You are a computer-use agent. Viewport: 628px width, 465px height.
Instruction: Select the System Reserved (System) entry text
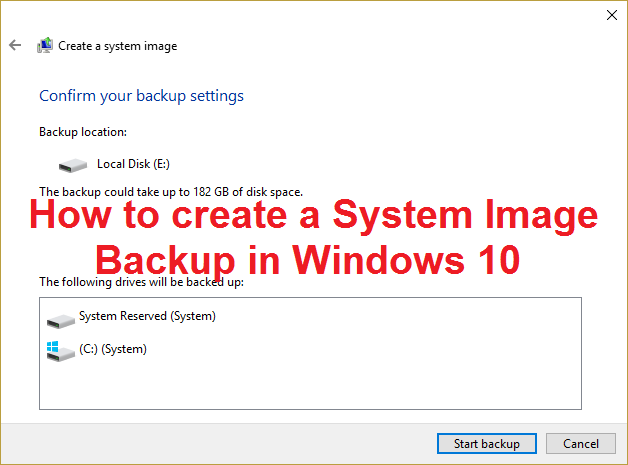[147, 316]
